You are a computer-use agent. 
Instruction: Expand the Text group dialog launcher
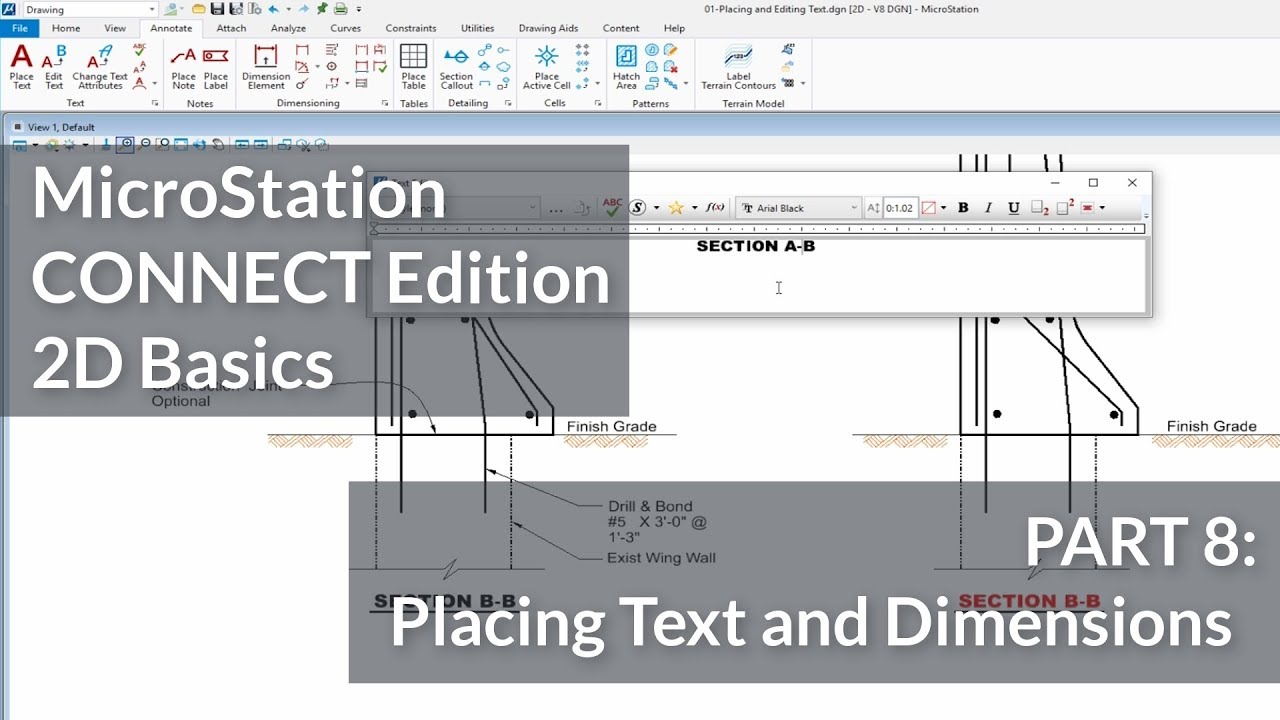coord(155,103)
